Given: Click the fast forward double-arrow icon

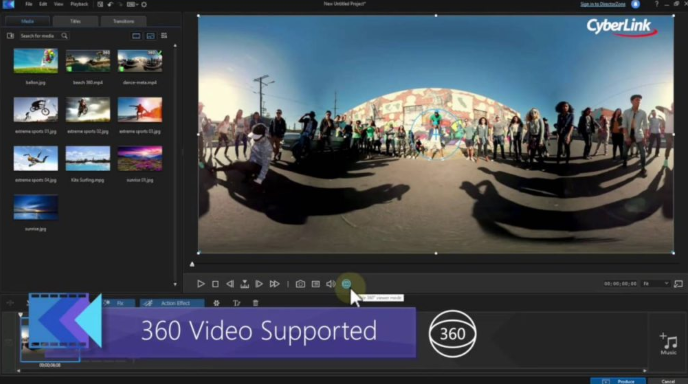Looking at the screenshot, I should (274, 284).
